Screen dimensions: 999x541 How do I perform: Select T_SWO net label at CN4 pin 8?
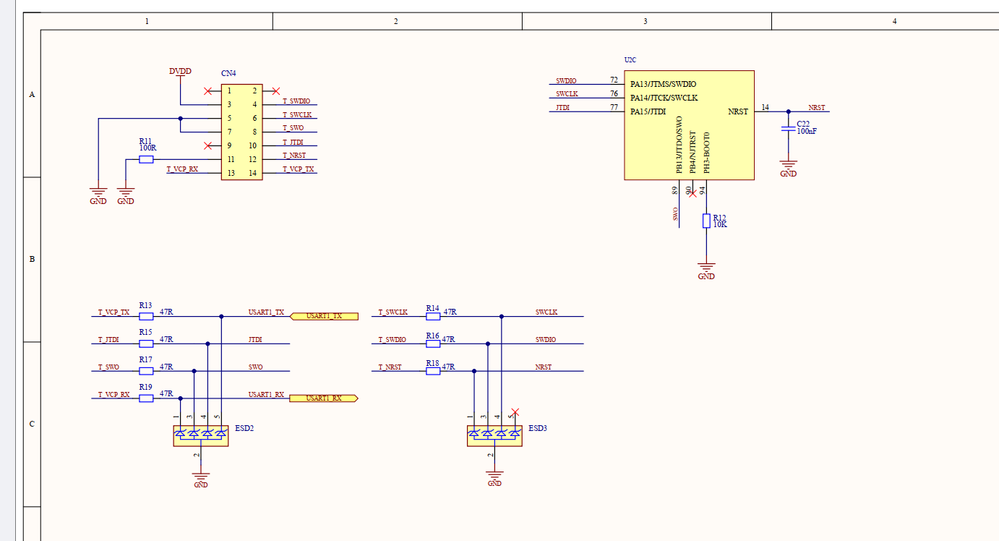pos(293,128)
